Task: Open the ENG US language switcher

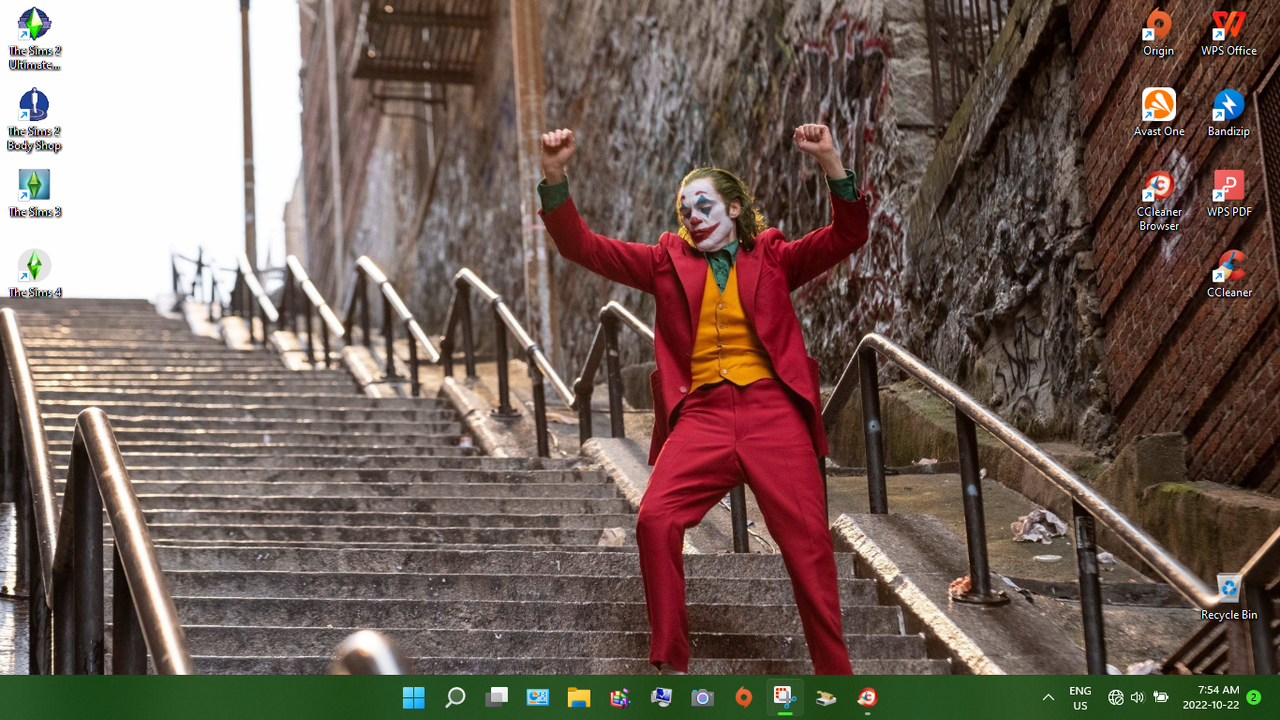Action: pyautogui.click(x=1080, y=698)
